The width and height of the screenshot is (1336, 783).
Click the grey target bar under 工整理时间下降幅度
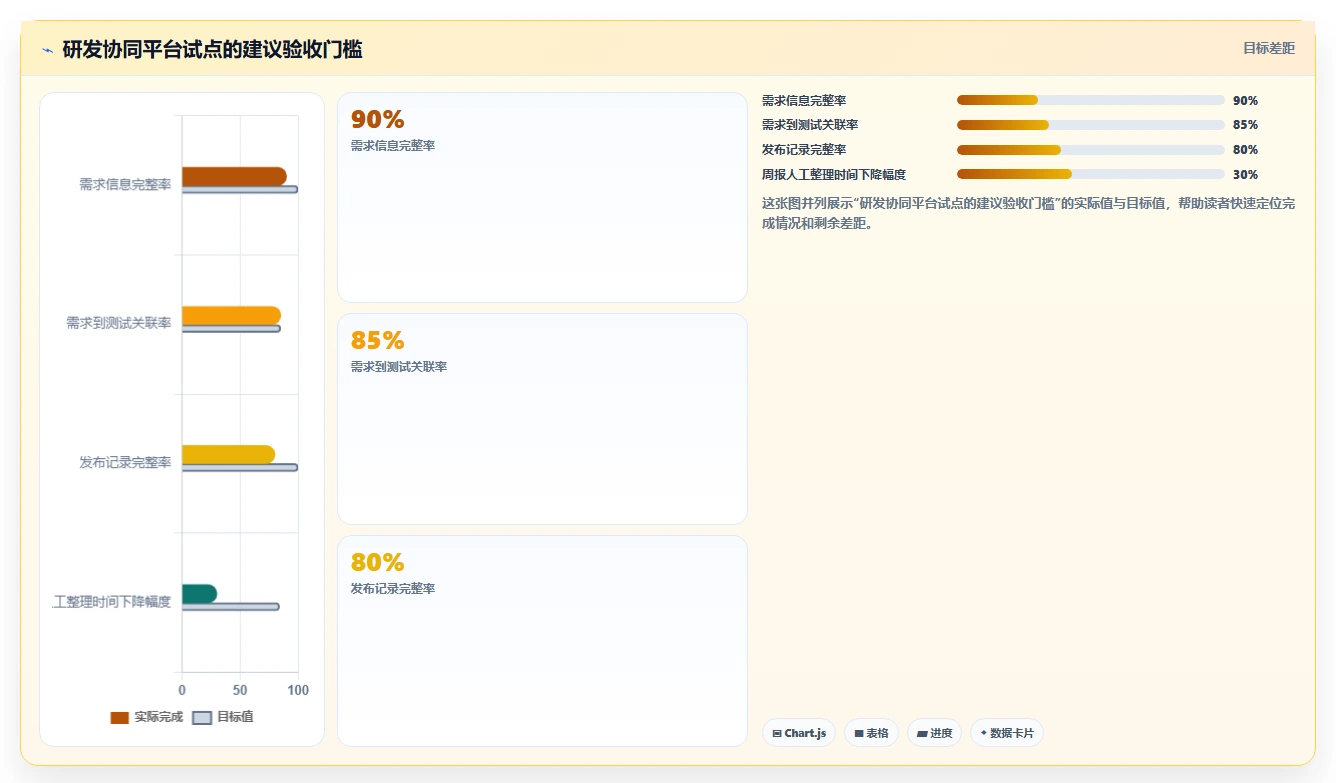(x=231, y=606)
